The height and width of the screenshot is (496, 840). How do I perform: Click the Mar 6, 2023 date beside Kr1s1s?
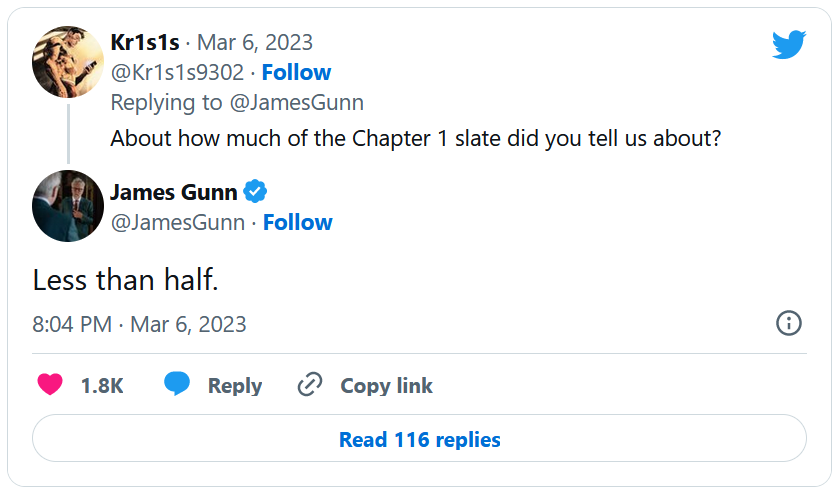[255, 42]
